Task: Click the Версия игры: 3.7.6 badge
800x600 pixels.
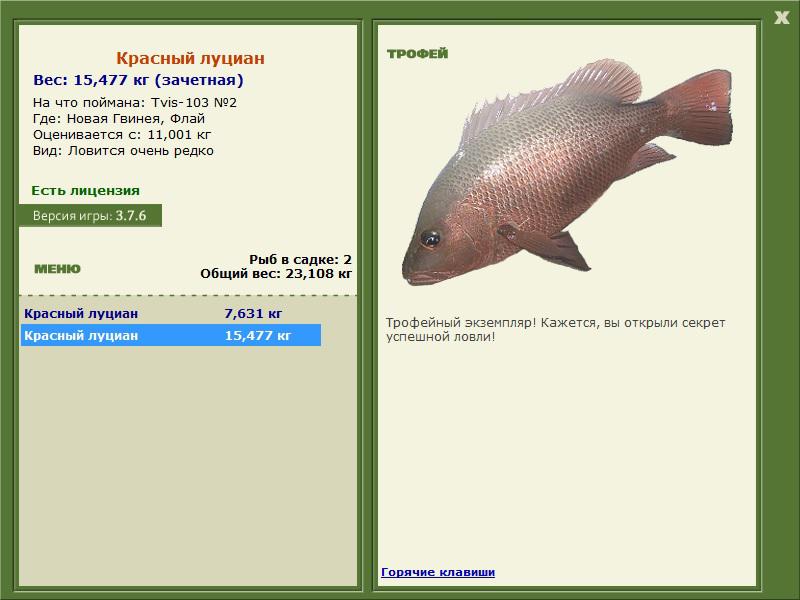Action: click(90, 215)
